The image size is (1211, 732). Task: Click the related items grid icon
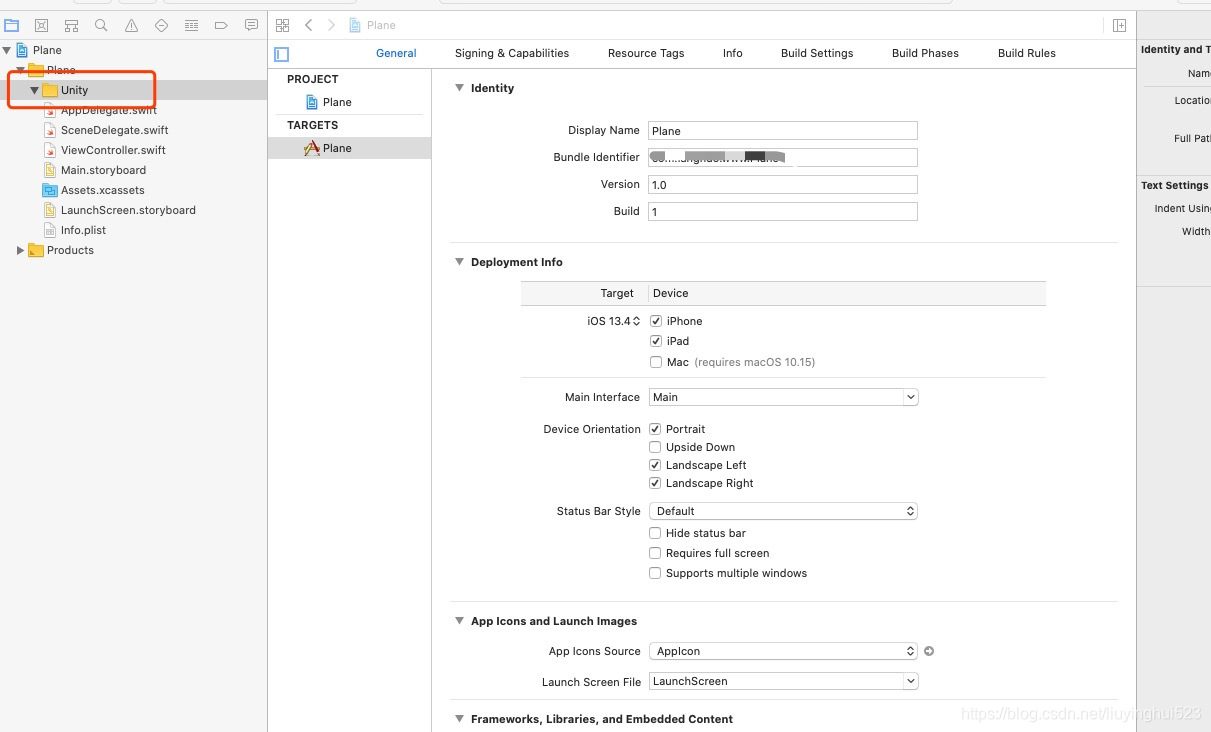pos(282,25)
